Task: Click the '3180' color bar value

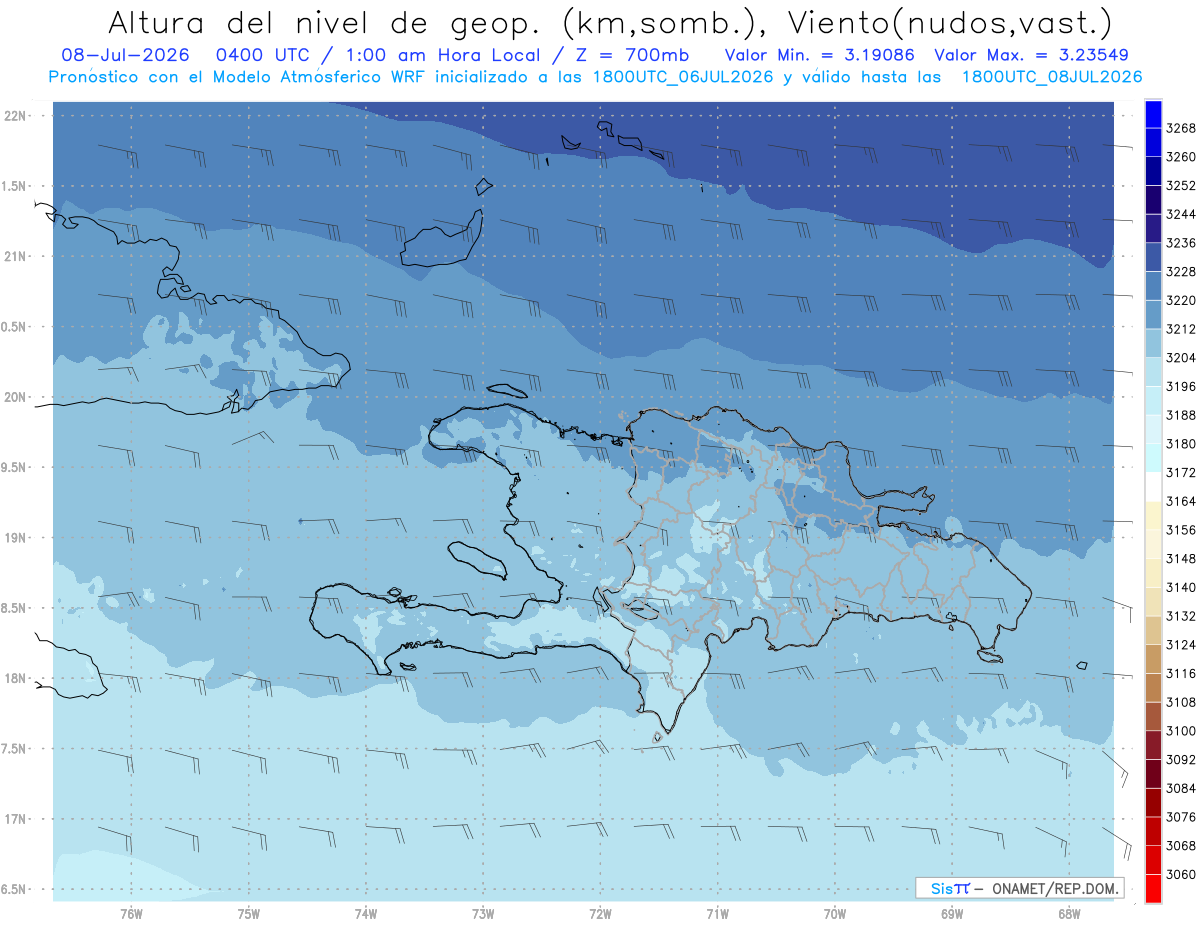Action: coord(1181,444)
